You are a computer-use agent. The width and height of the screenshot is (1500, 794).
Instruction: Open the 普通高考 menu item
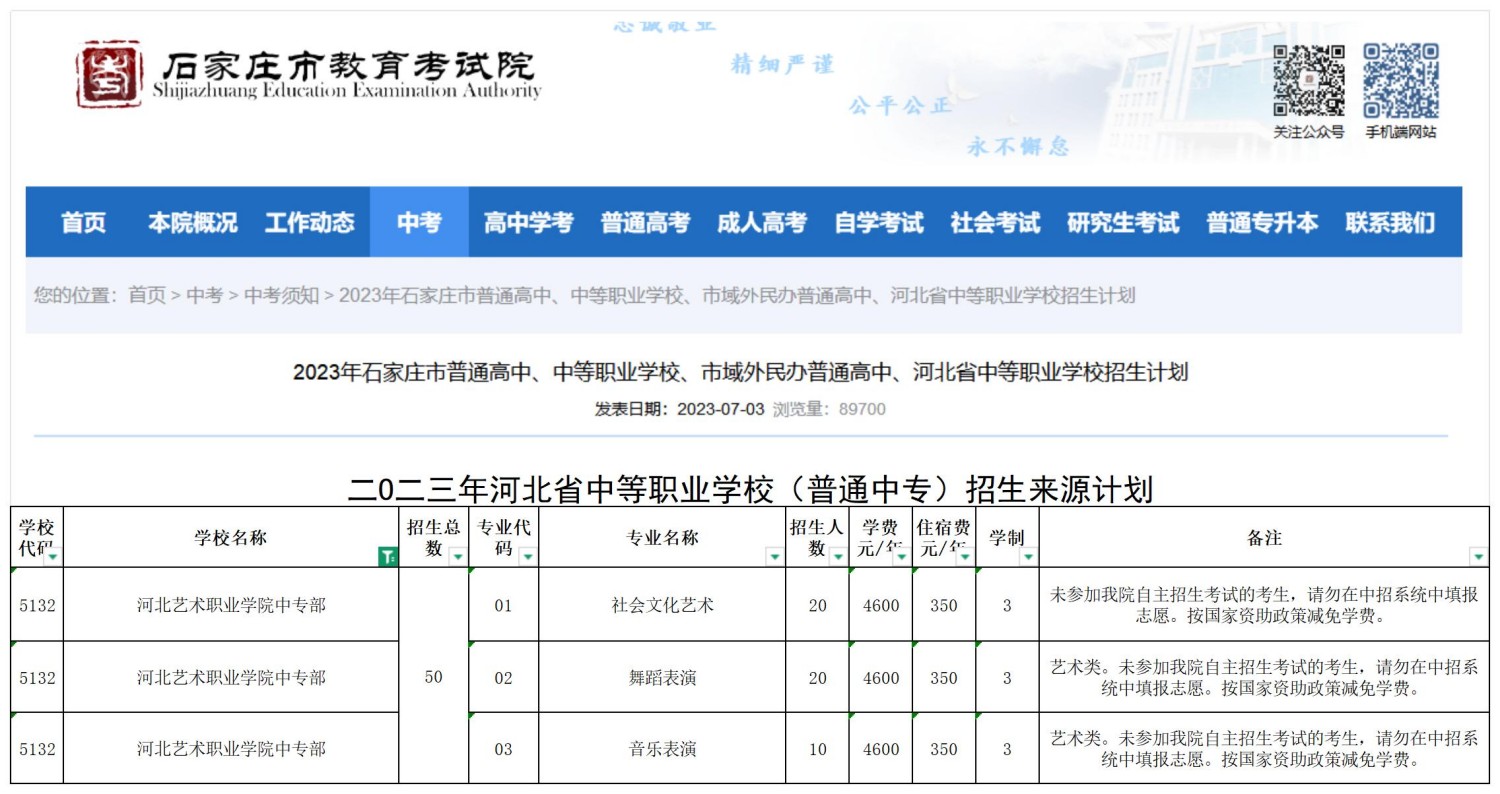click(x=645, y=223)
